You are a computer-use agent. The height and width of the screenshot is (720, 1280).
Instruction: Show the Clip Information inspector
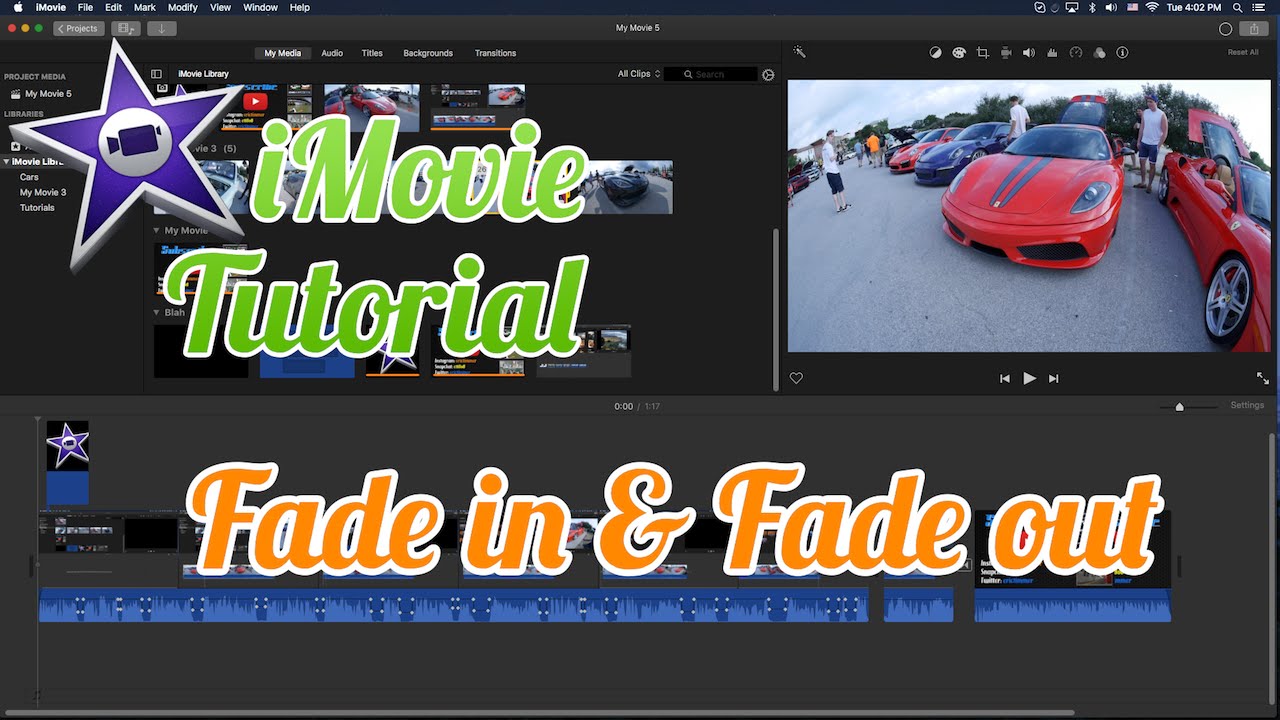pos(1122,53)
